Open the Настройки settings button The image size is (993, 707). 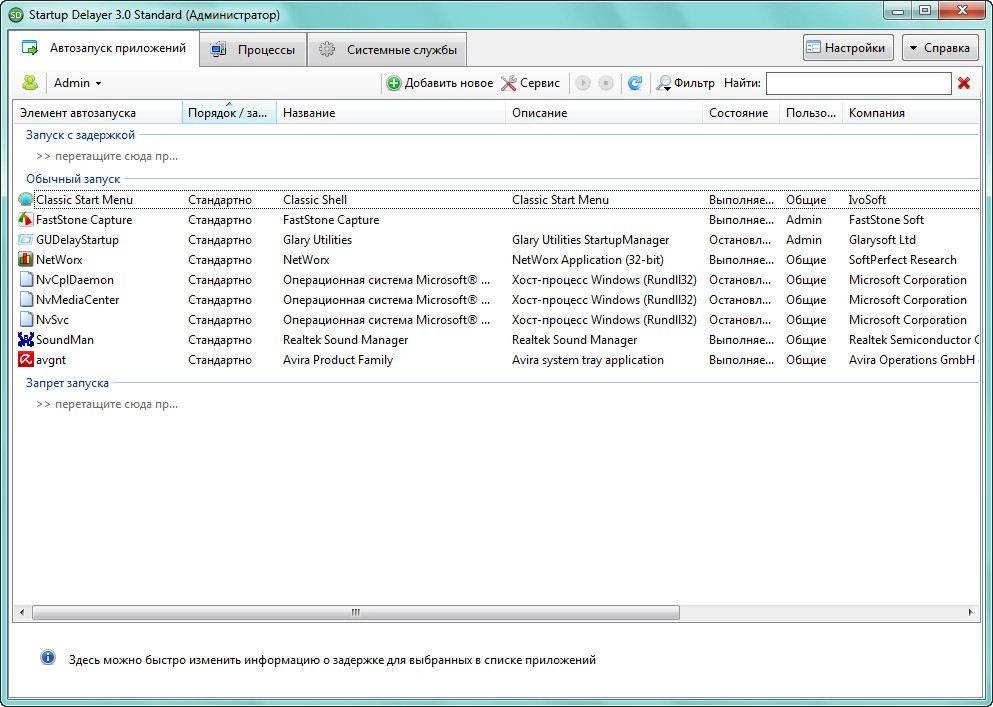[848, 48]
